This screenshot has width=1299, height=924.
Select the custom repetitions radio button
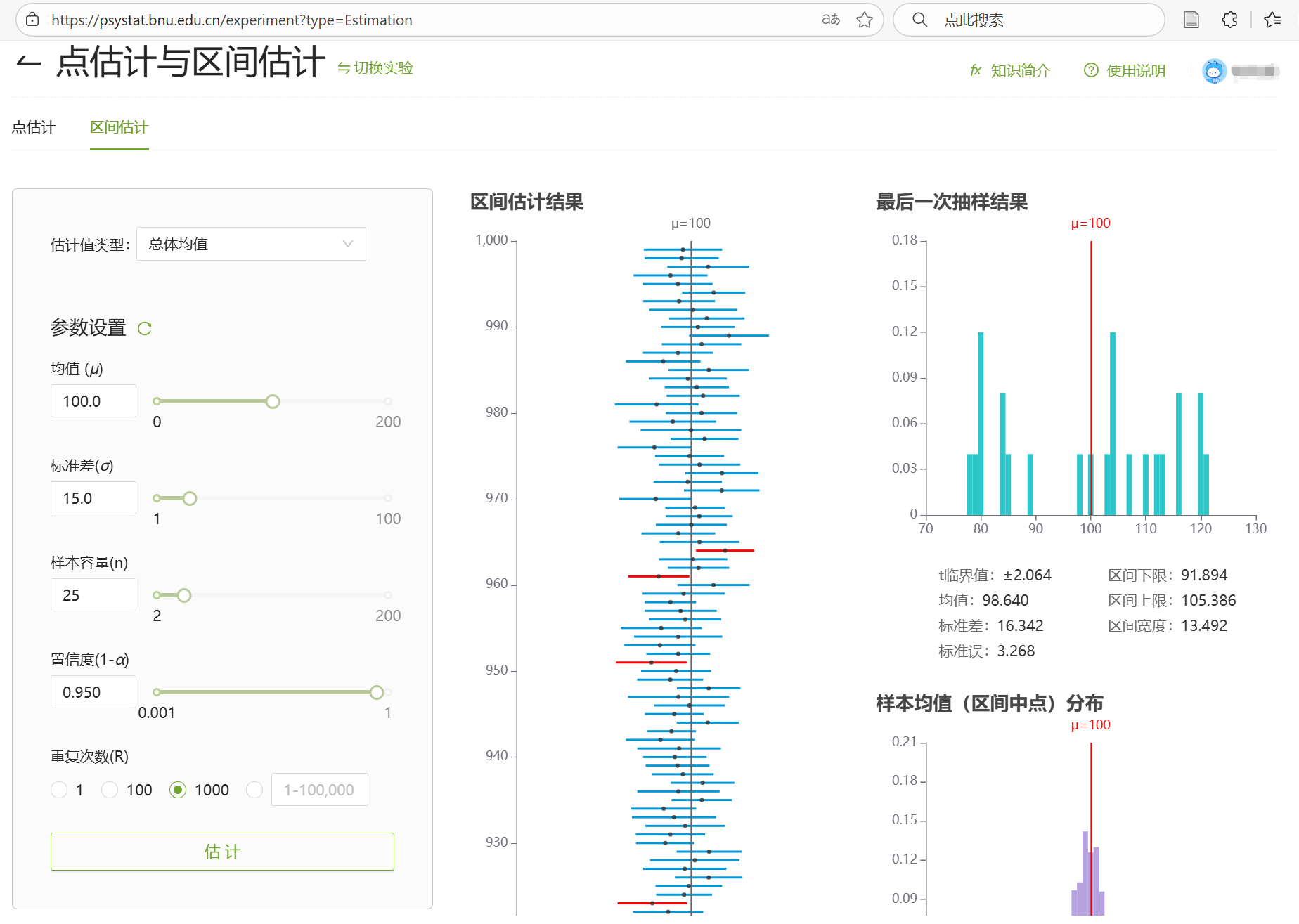pos(254,790)
